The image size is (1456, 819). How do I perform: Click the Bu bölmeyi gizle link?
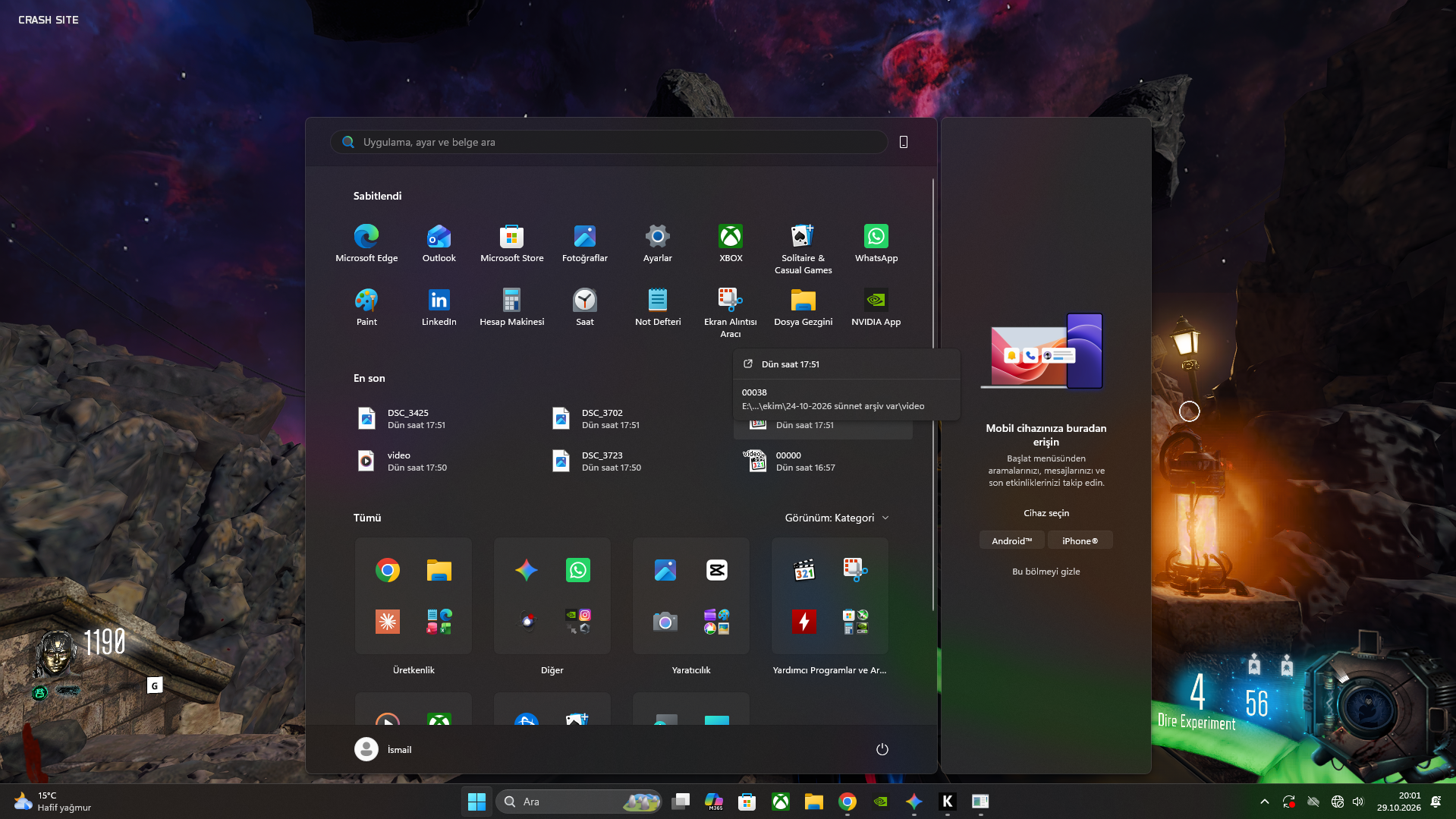(x=1046, y=572)
